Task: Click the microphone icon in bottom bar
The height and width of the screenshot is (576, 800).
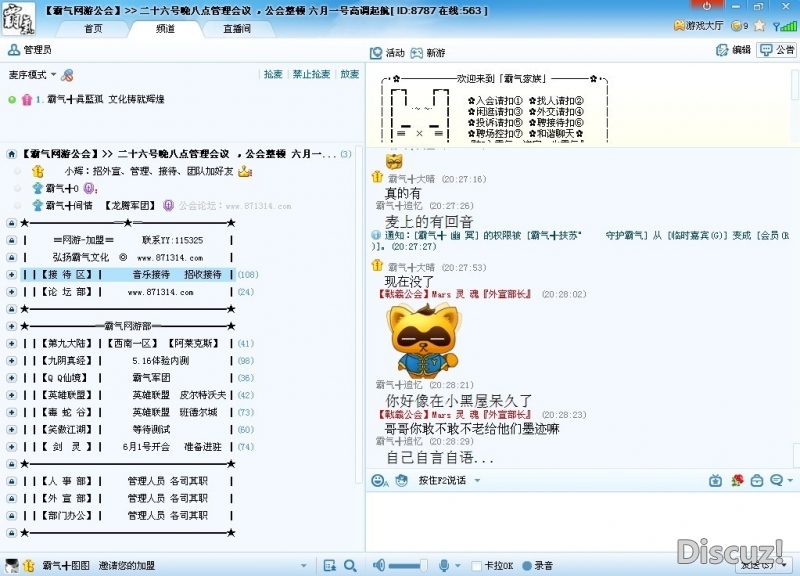Action: tap(444, 565)
